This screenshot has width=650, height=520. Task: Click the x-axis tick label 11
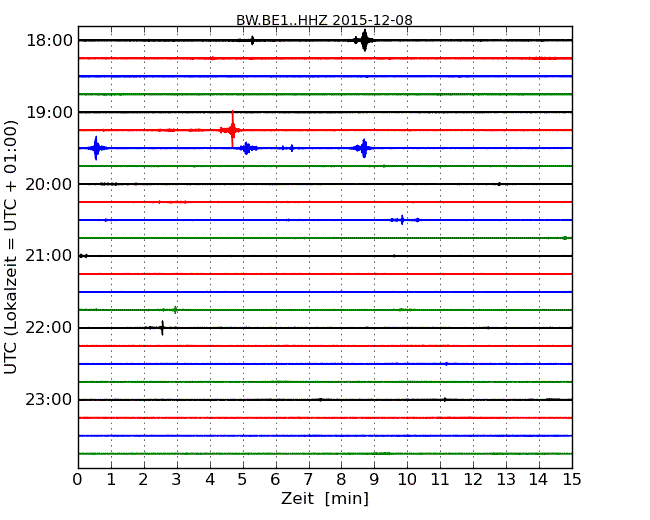point(440,479)
